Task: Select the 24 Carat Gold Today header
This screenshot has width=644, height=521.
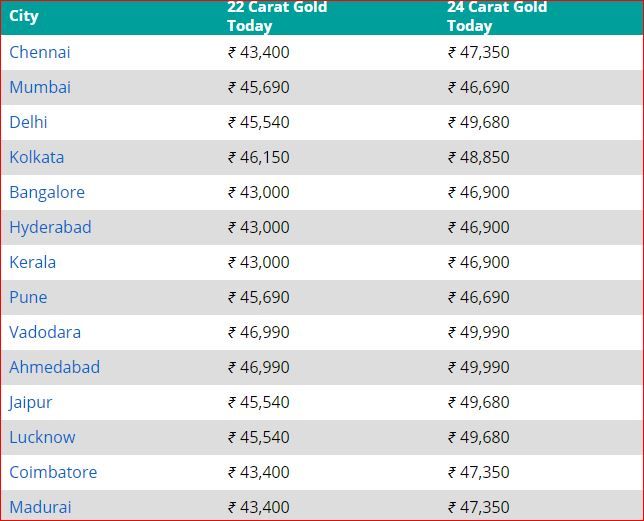Action: coord(497,16)
